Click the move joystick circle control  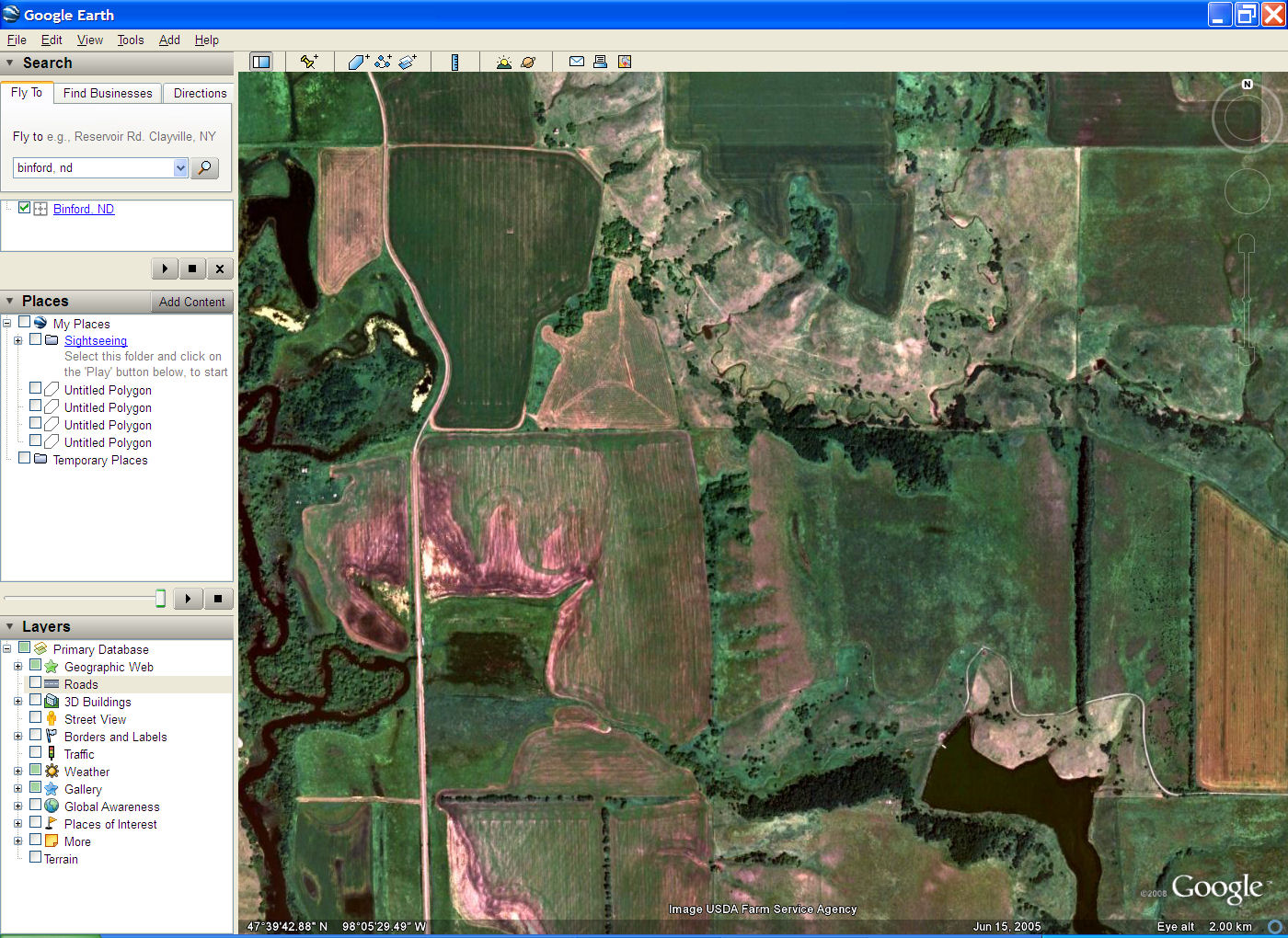tap(1247, 191)
